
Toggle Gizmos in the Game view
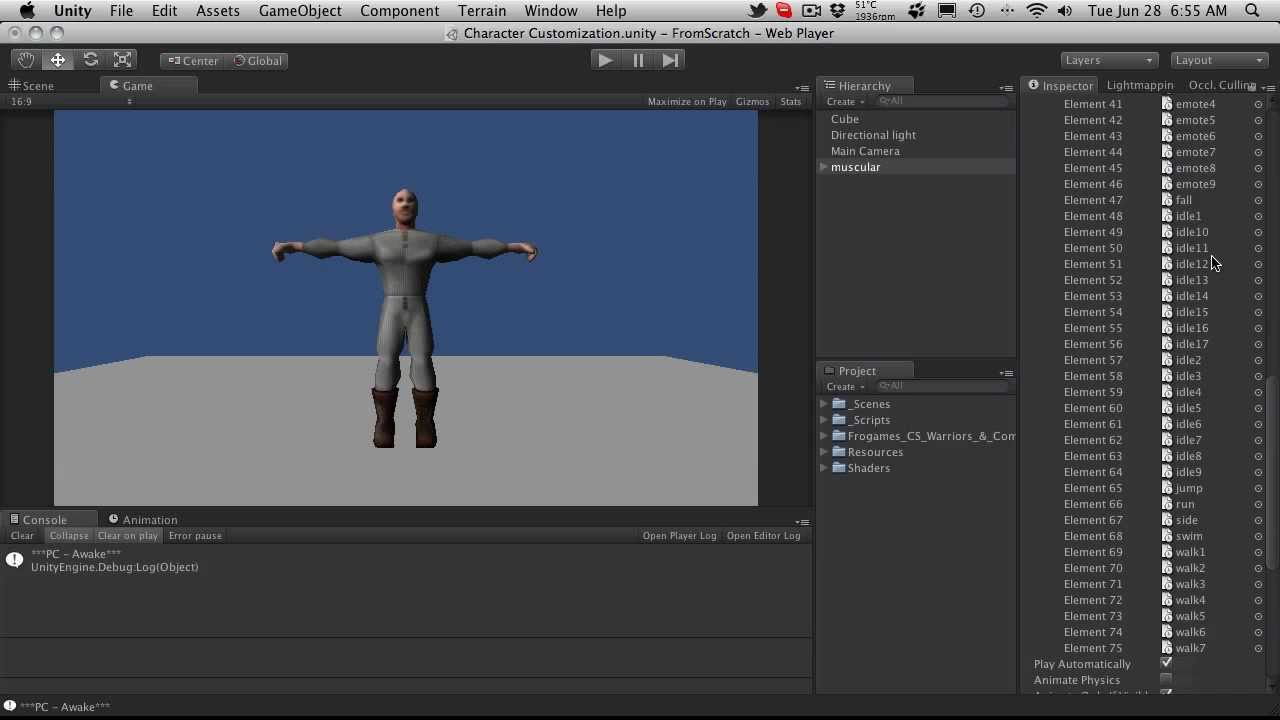pyautogui.click(x=752, y=101)
